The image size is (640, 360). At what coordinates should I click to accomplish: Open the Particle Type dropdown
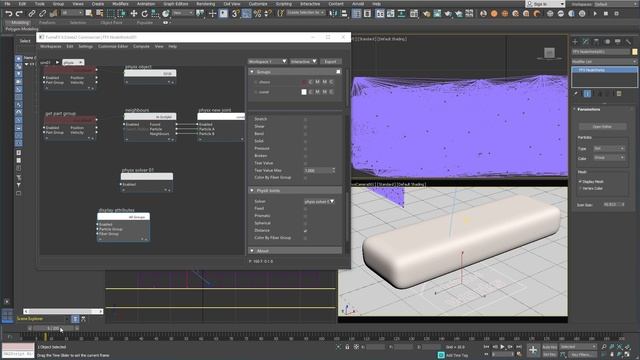click(x=609, y=149)
